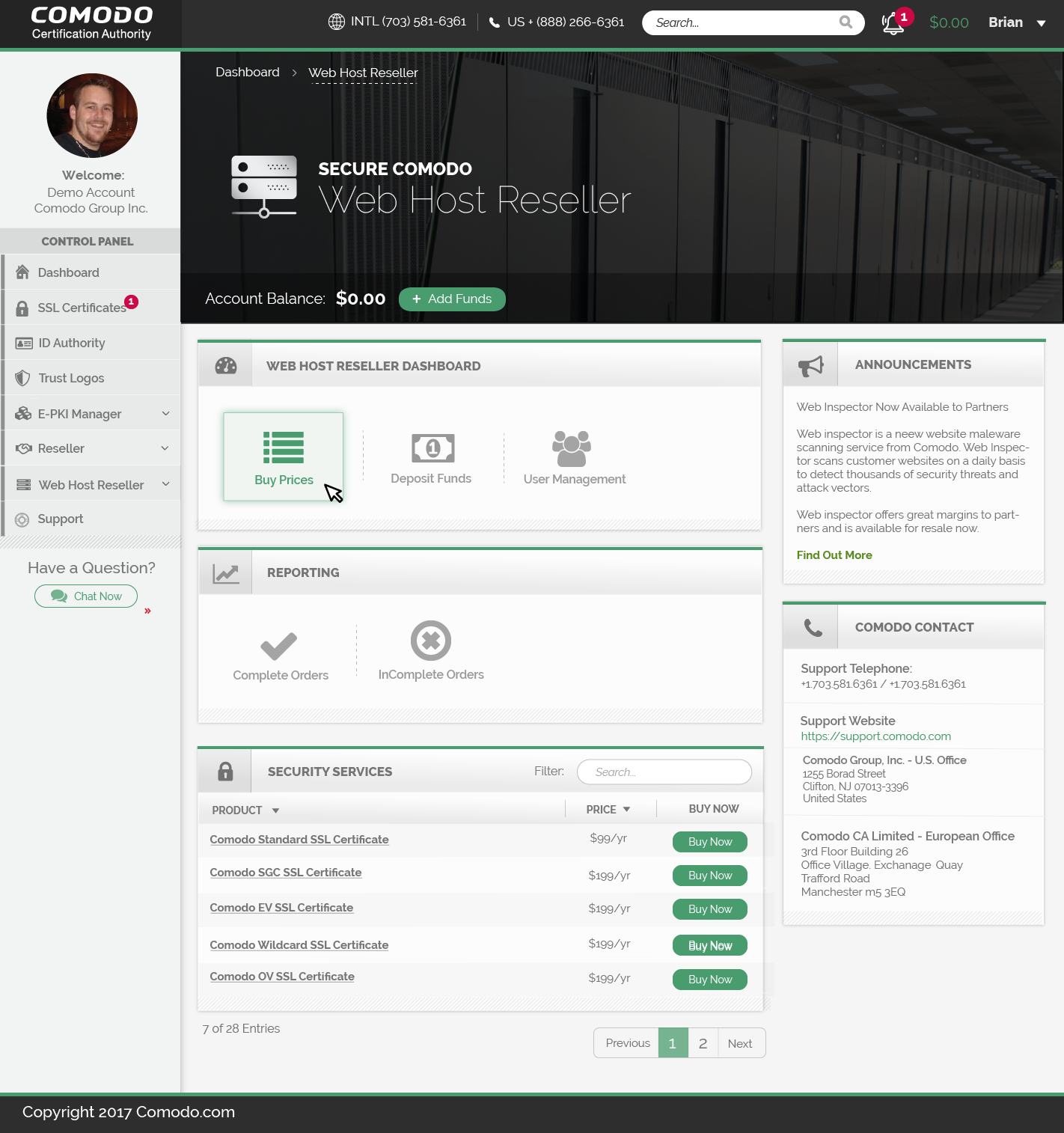Viewport: 1064px width, 1133px height.
Task: Click the Reporting chart icon
Action: (226, 573)
